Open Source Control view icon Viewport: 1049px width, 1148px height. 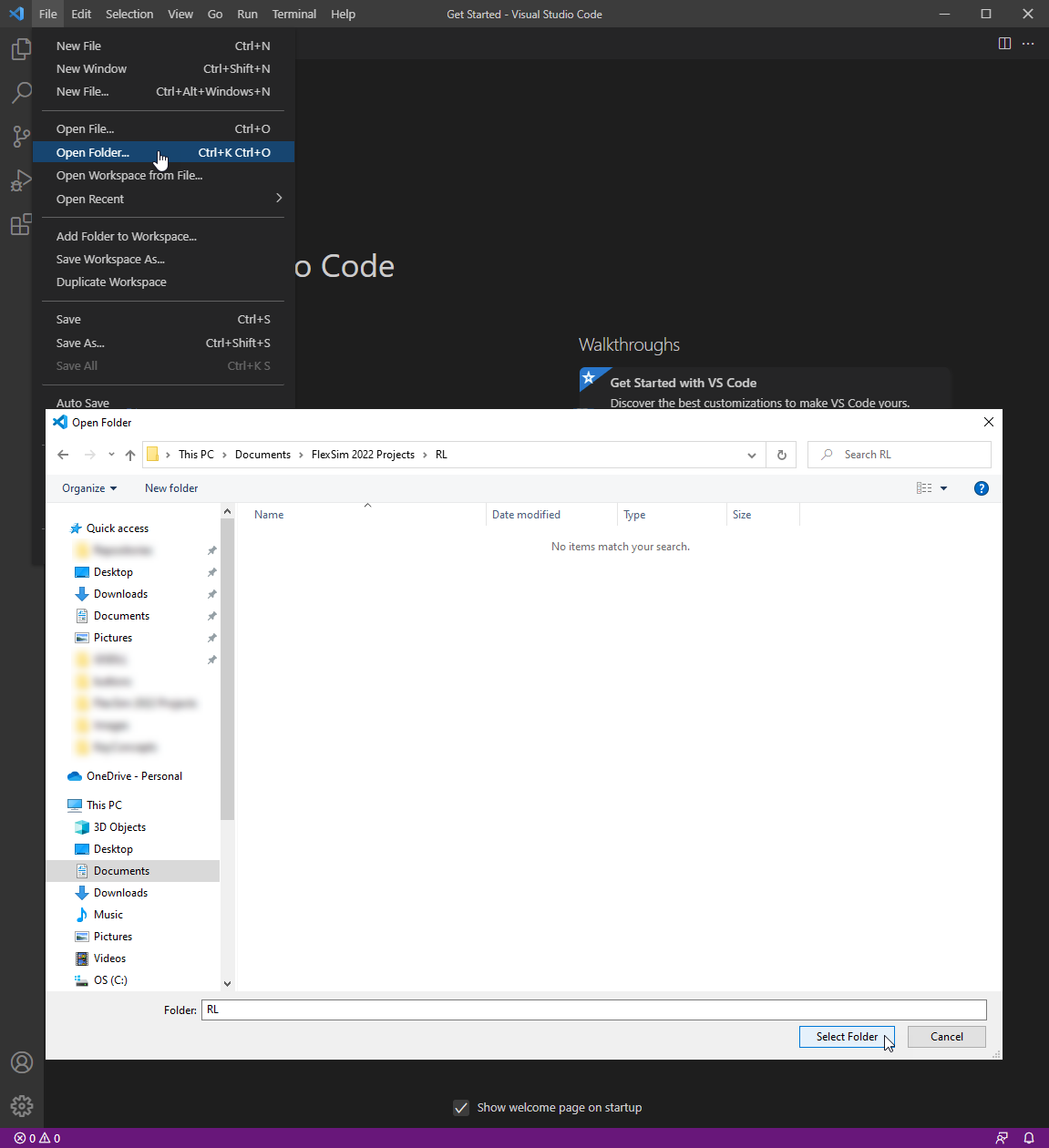[x=21, y=137]
